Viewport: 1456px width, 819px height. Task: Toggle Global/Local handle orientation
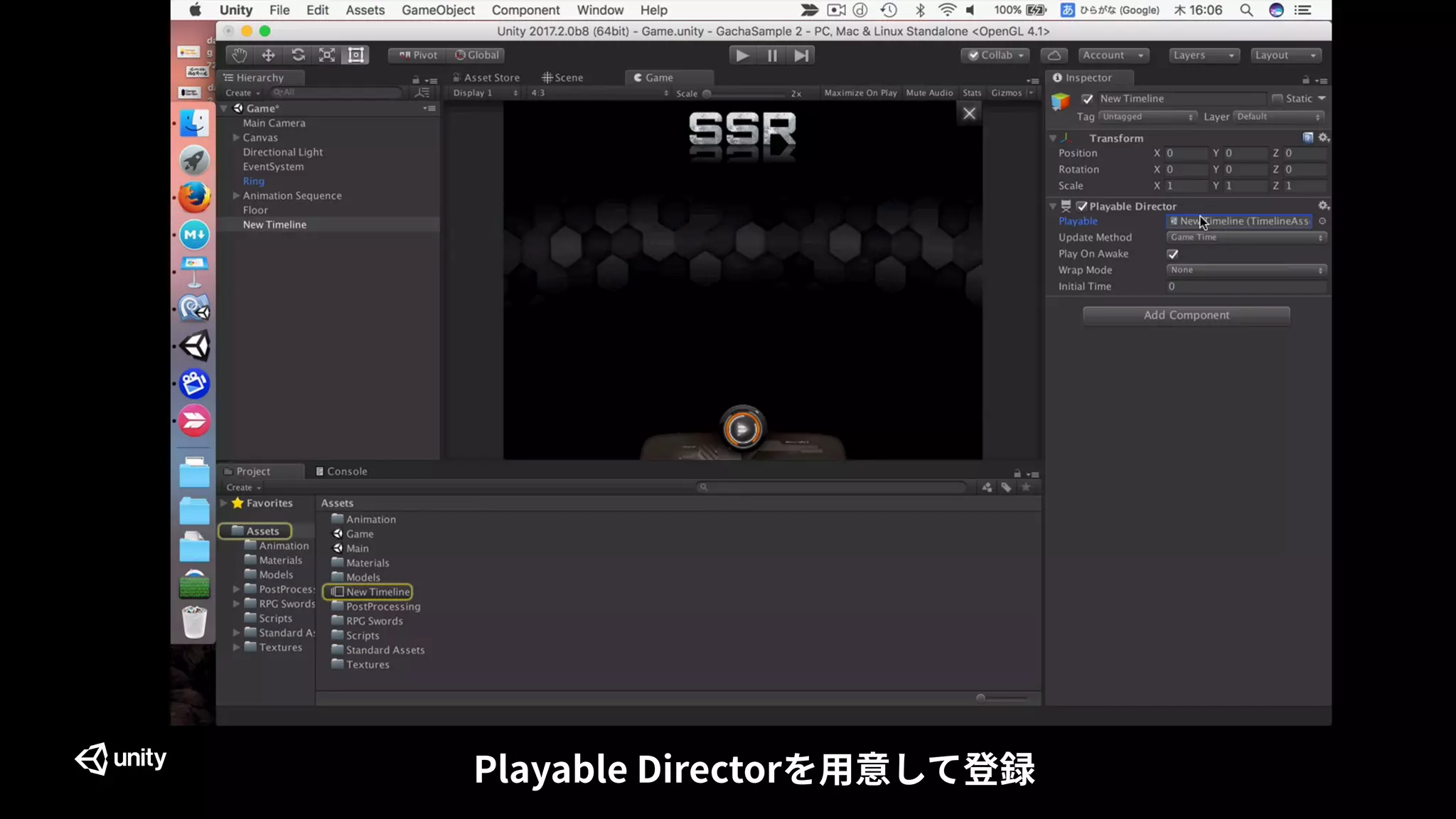[477, 55]
